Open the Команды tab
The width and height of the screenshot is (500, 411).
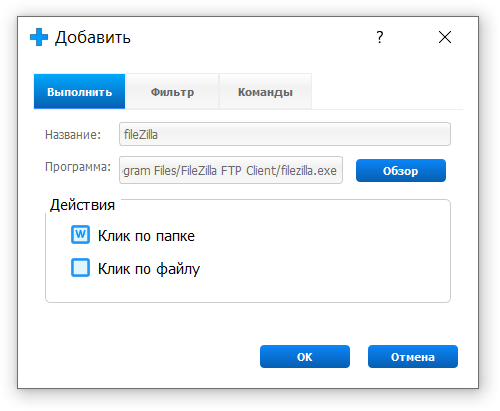pos(265,92)
